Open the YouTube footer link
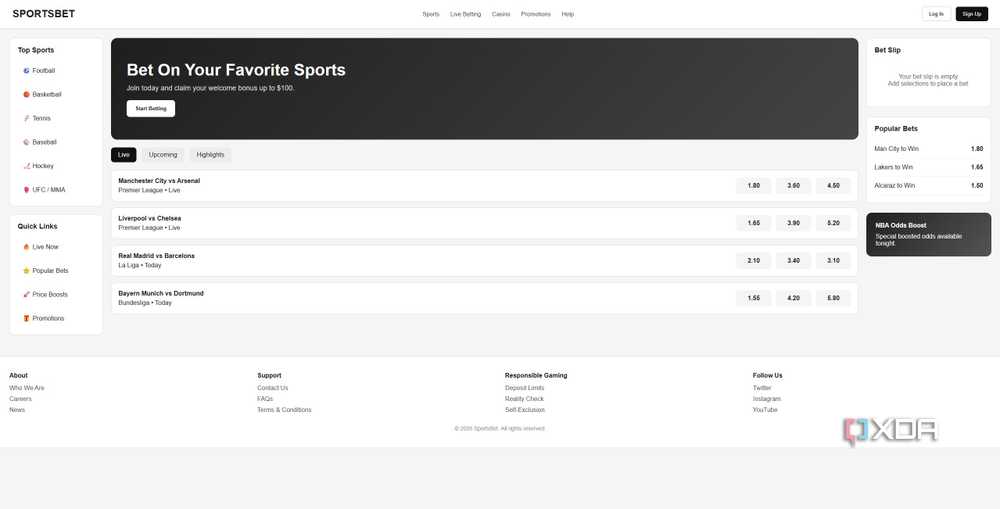The image size is (1000, 509). pos(765,409)
